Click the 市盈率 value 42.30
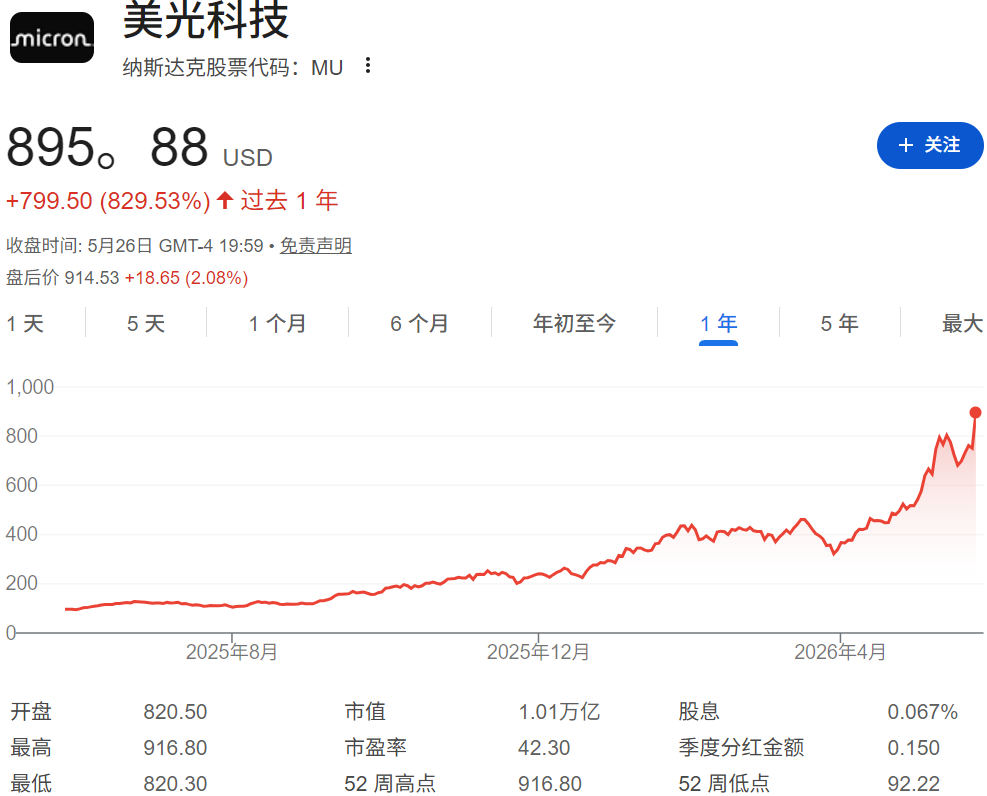This screenshot has height=796, width=987. click(x=544, y=748)
